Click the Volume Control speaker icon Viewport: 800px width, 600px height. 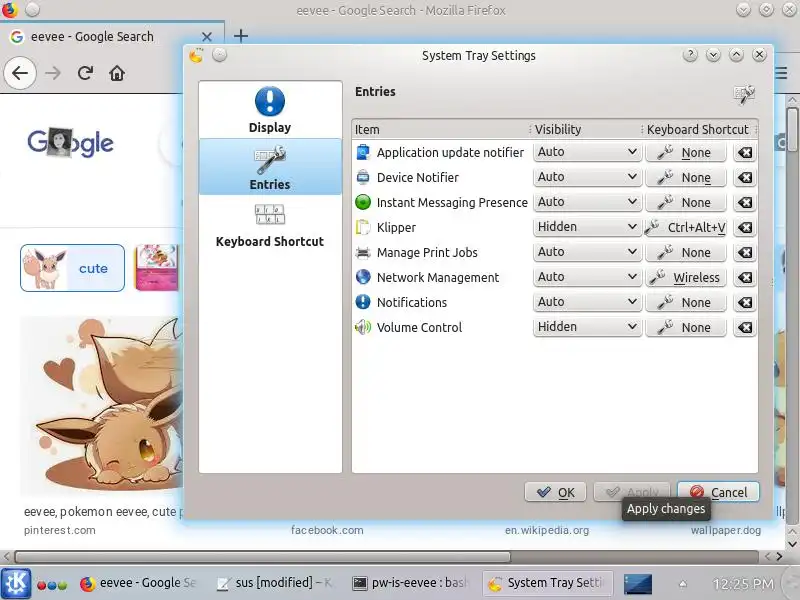pos(363,327)
